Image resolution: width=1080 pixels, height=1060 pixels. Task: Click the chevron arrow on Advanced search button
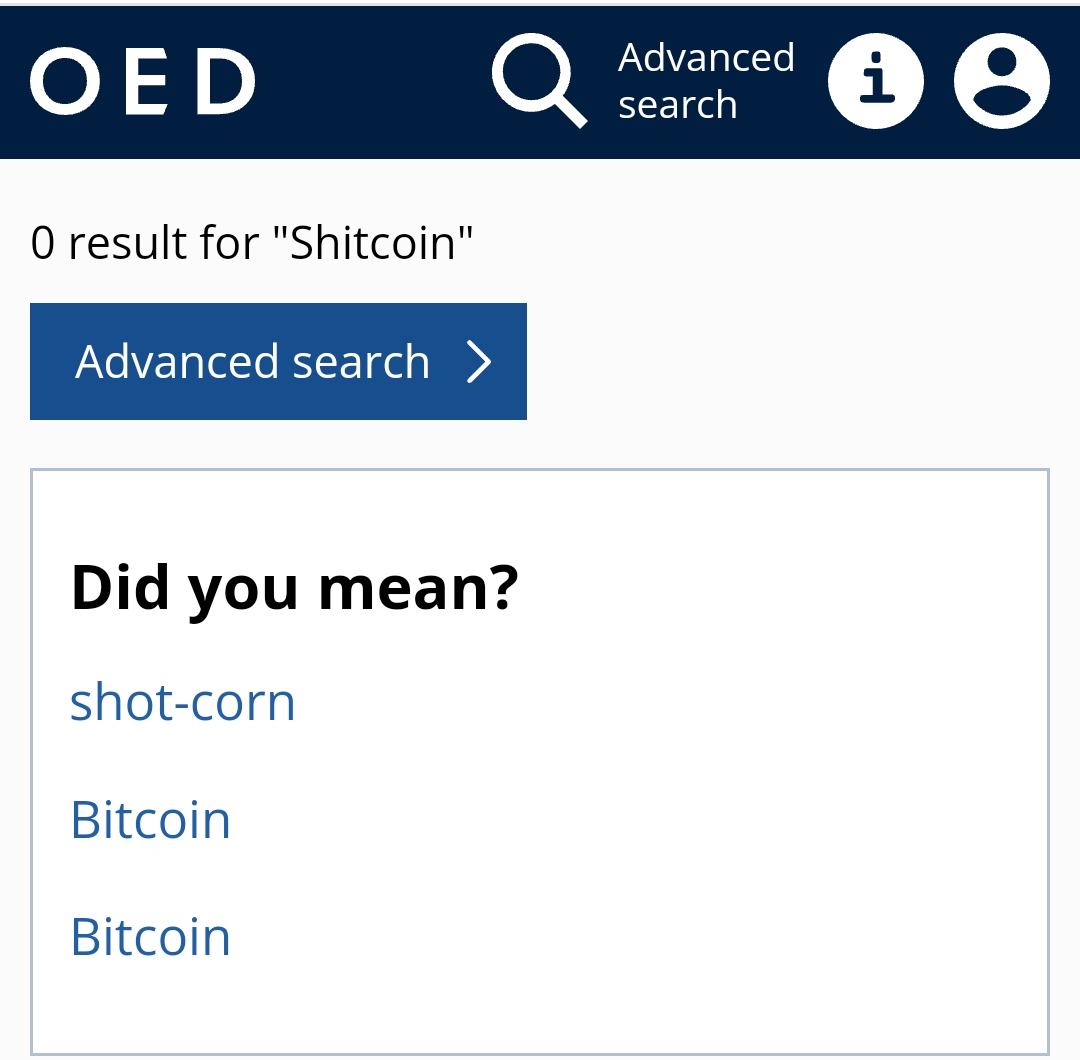pyautogui.click(x=480, y=361)
